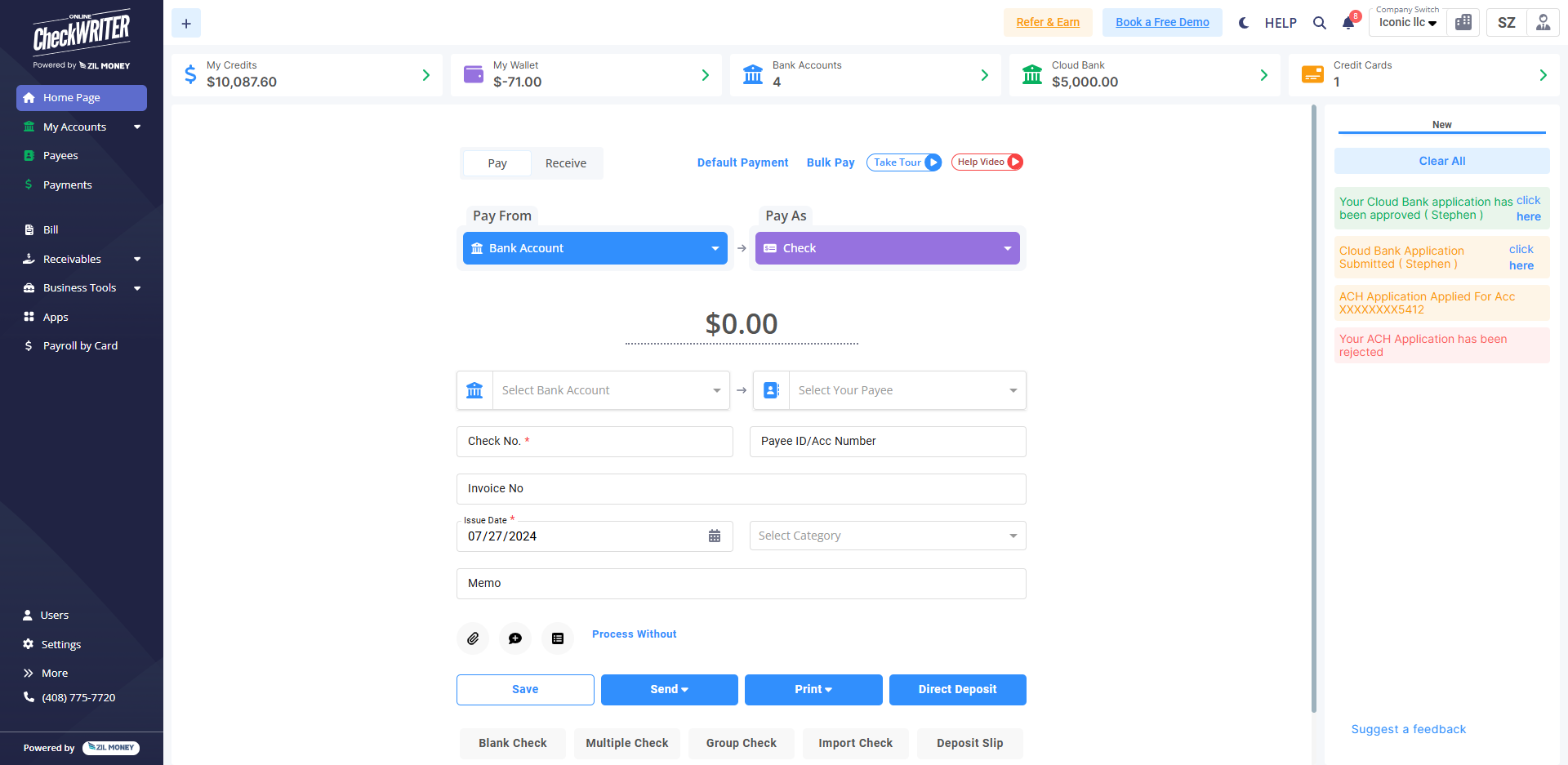Screen dimensions: 1568x765
Task: Clear All notifications
Action: (x=1442, y=161)
